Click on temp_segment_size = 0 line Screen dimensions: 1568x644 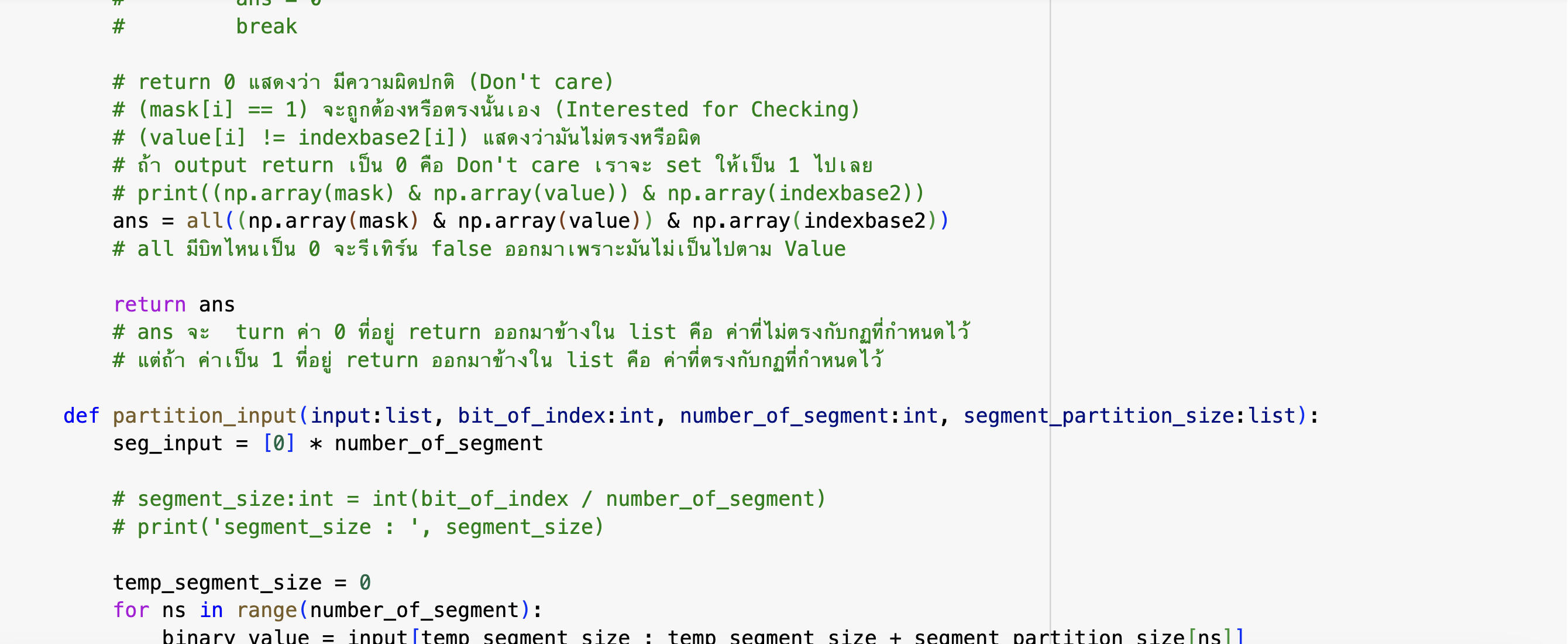coord(241,583)
